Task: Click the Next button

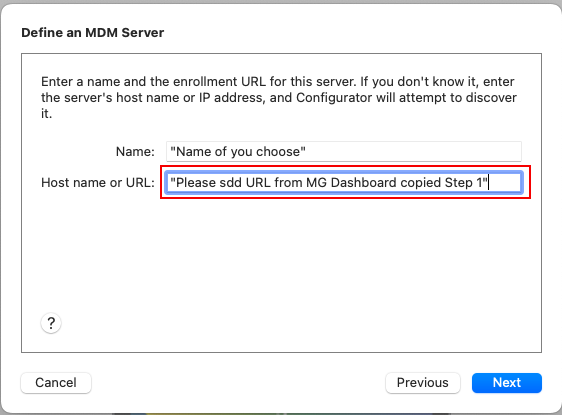Action: (506, 383)
